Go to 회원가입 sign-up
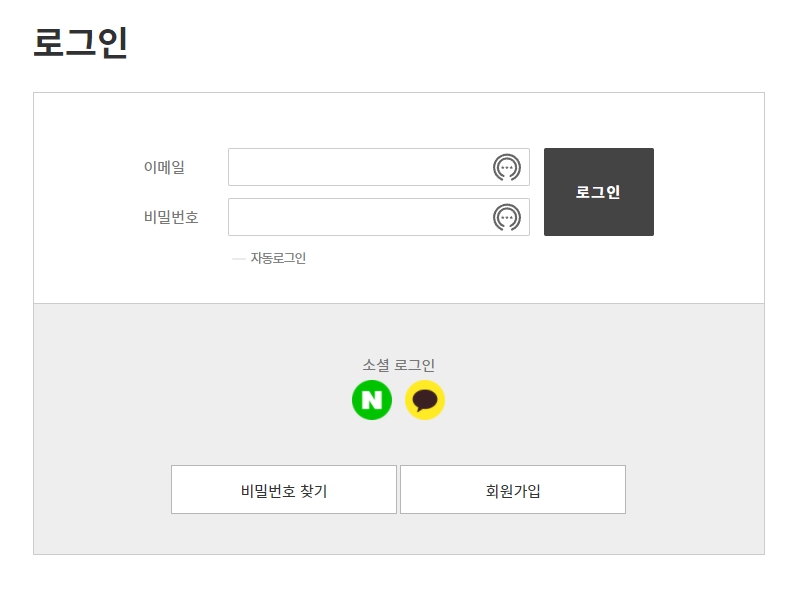Image resolution: width=797 pixels, height=593 pixels. tap(513, 490)
